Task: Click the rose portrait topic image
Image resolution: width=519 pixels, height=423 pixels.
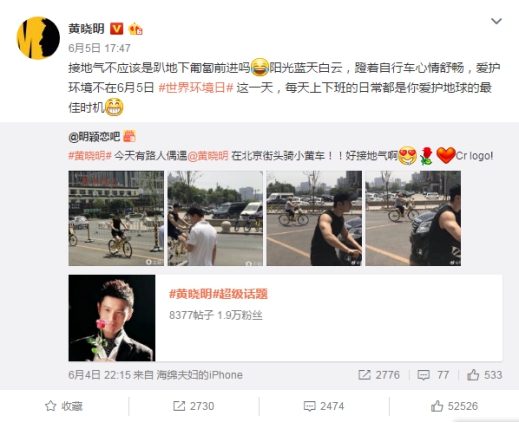Action: (112, 318)
